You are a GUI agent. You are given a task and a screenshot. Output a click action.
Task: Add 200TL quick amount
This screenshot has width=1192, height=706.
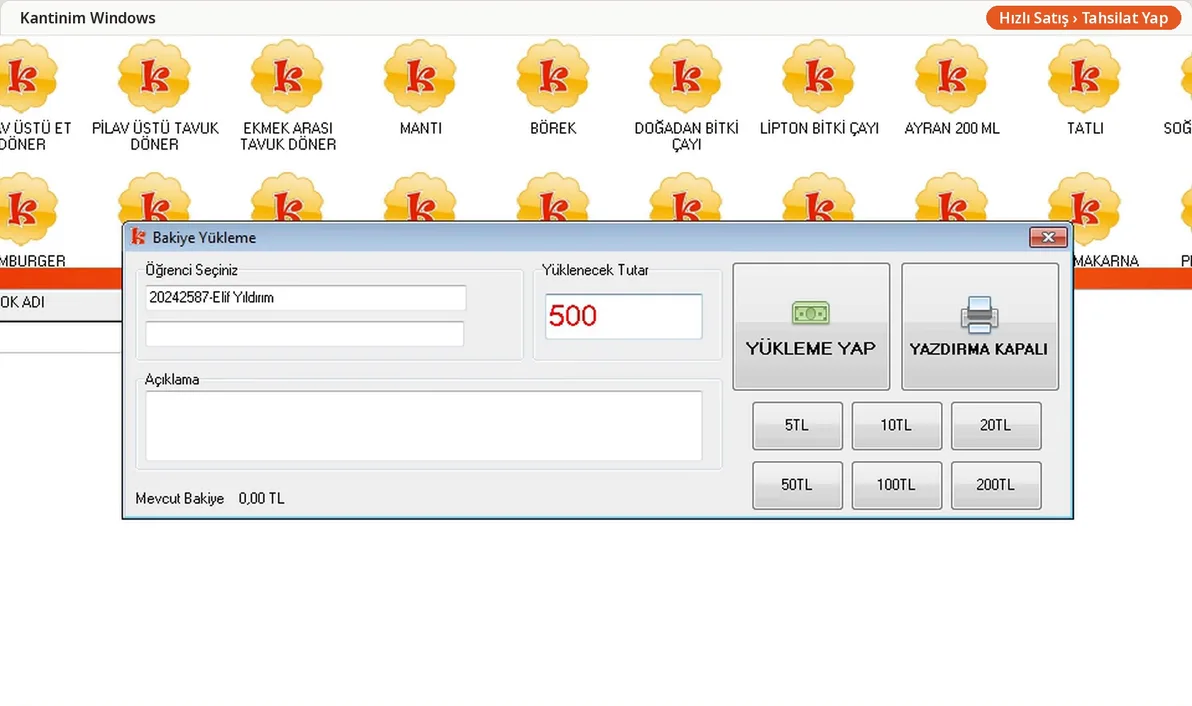coord(996,485)
